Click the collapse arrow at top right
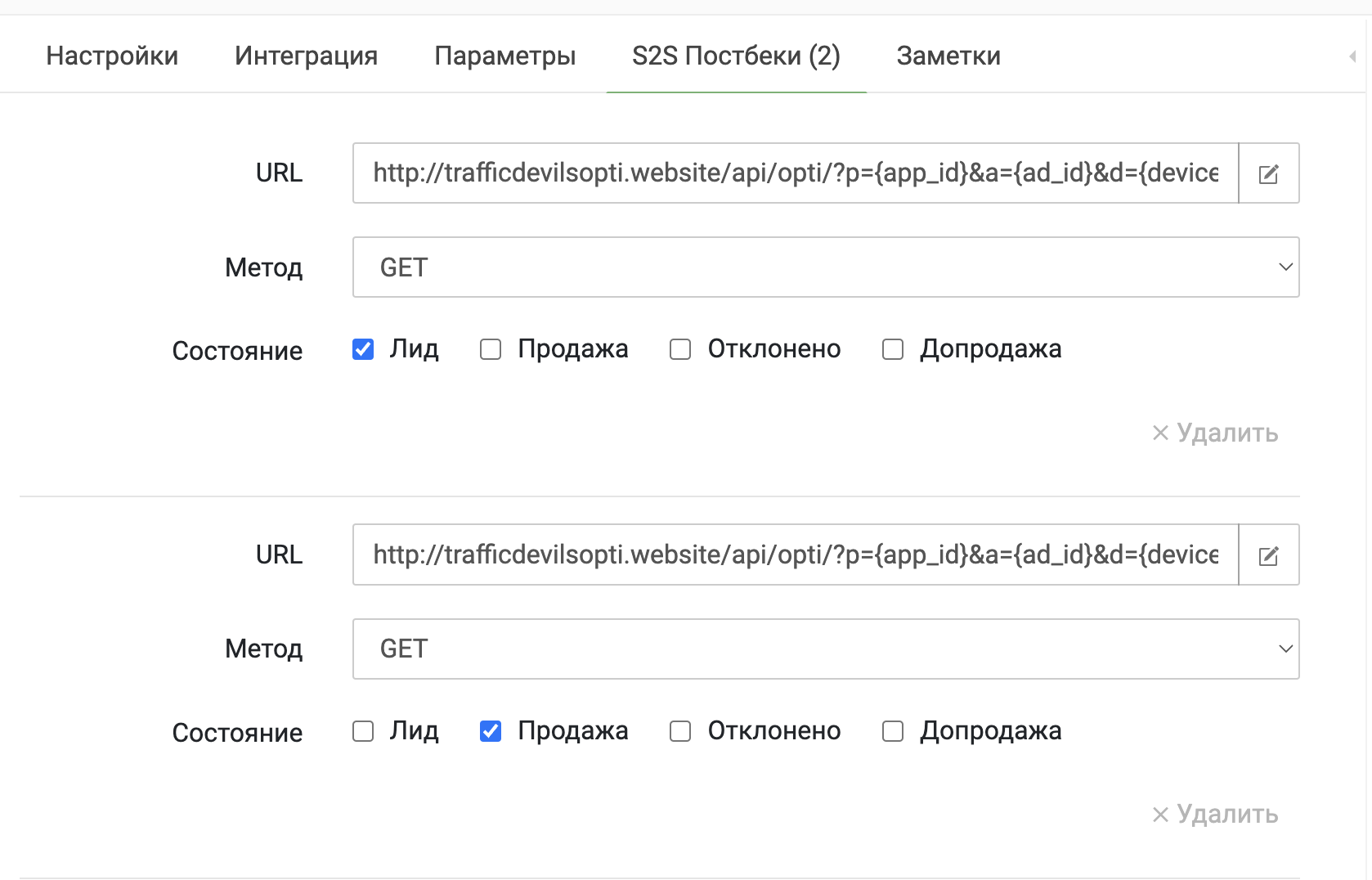The width and height of the screenshot is (1372, 880). click(1352, 56)
